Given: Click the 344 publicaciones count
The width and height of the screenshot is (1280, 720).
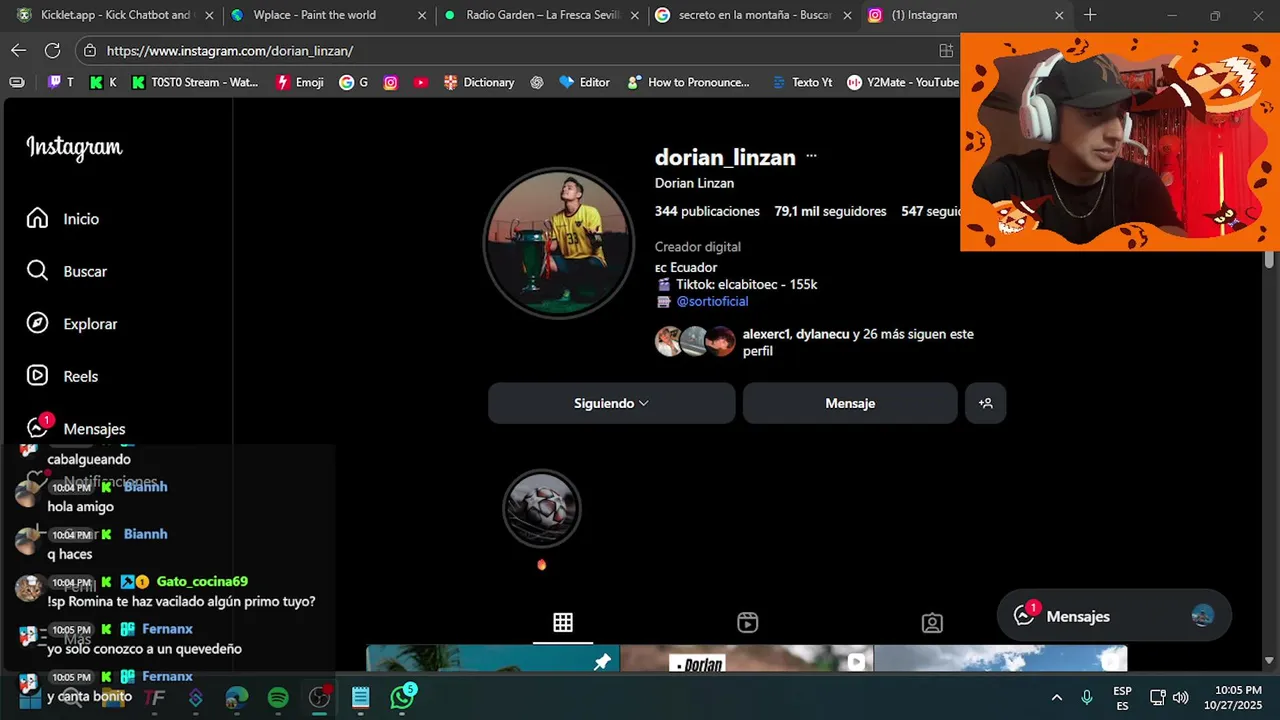Looking at the screenshot, I should pyautogui.click(x=707, y=211).
